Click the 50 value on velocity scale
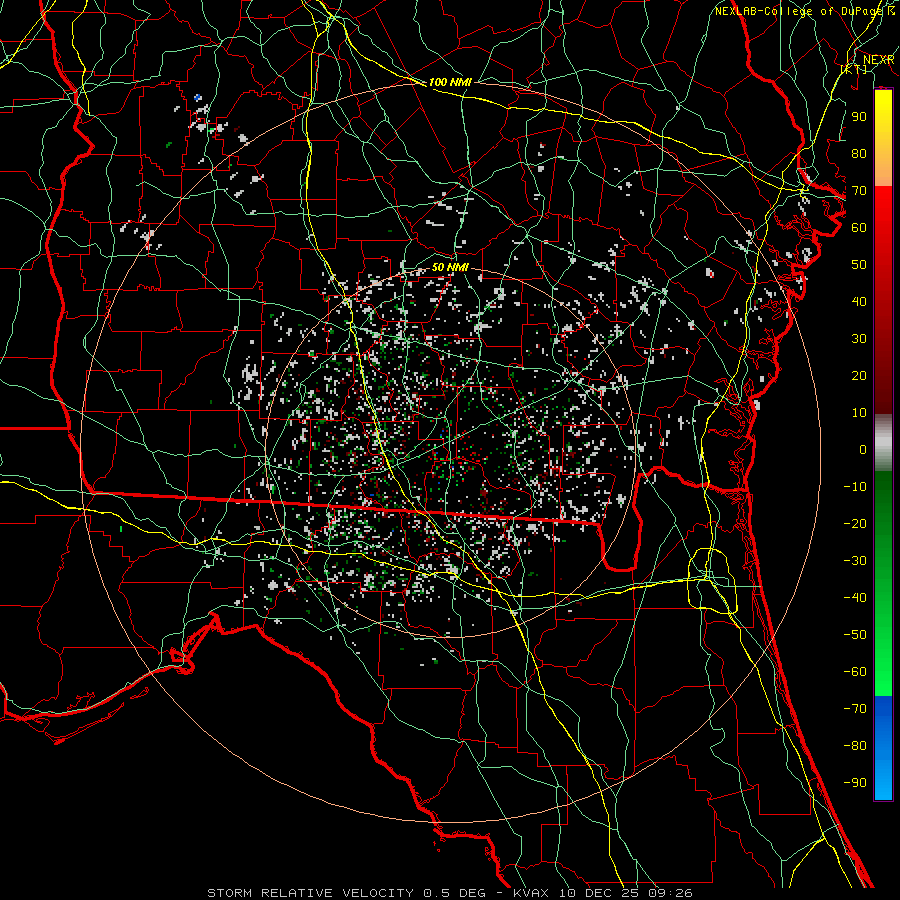Screen dimensions: 900x900 (859, 265)
